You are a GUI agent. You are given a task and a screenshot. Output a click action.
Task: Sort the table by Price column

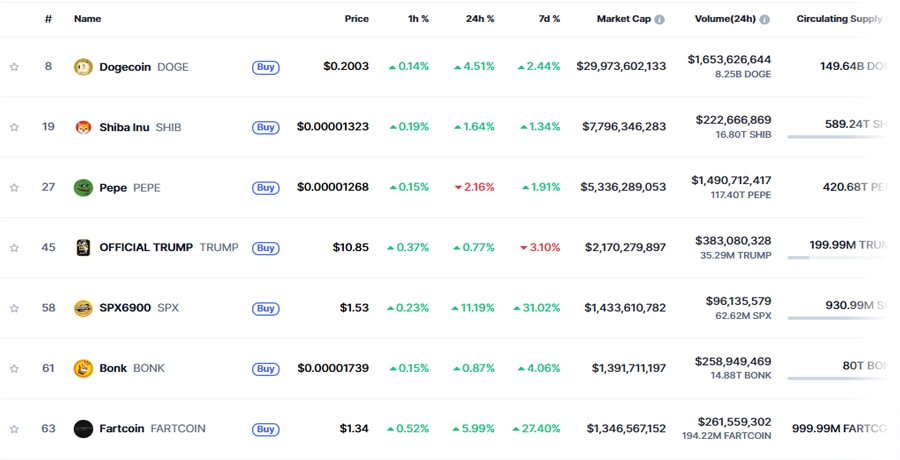356,19
